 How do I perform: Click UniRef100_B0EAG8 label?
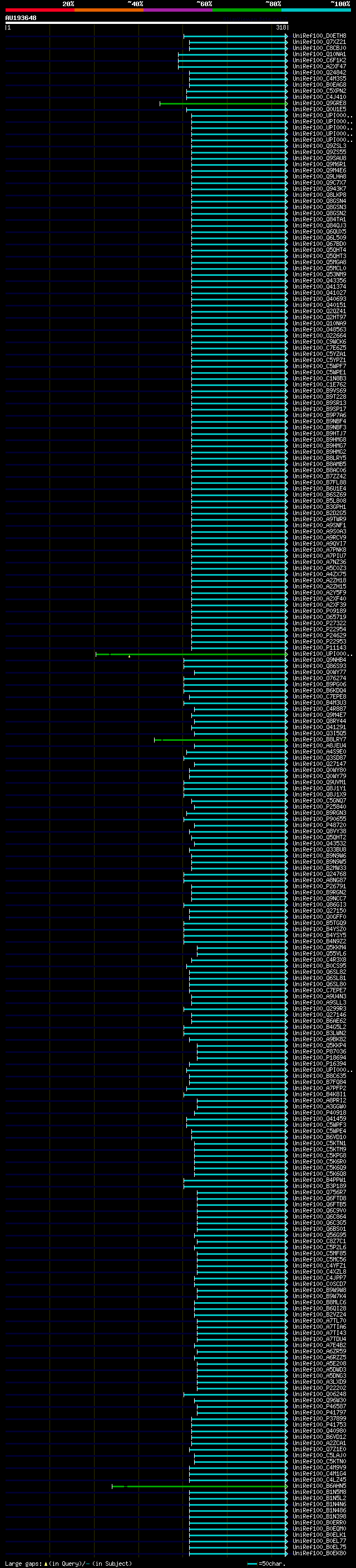[x=319, y=85]
